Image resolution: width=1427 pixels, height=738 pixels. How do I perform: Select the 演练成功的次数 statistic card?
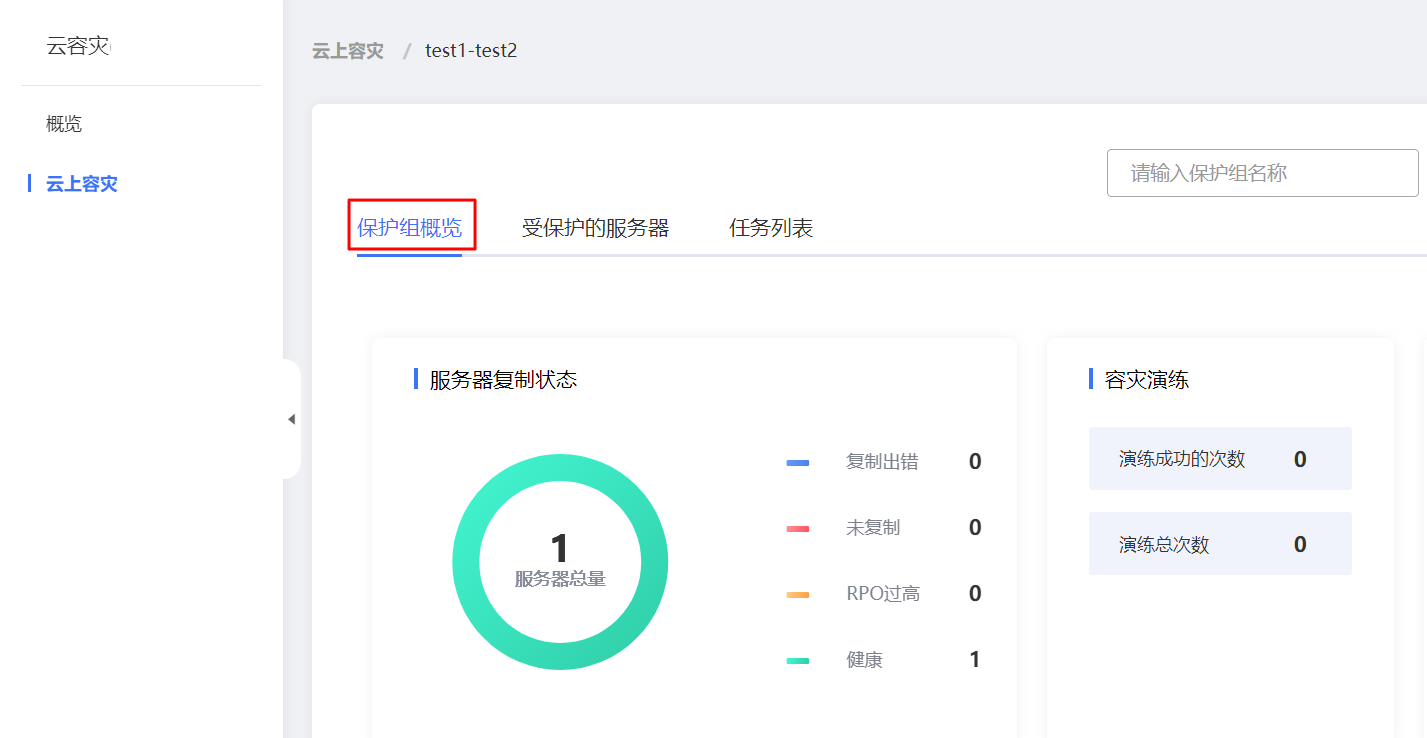click(x=1220, y=459)
